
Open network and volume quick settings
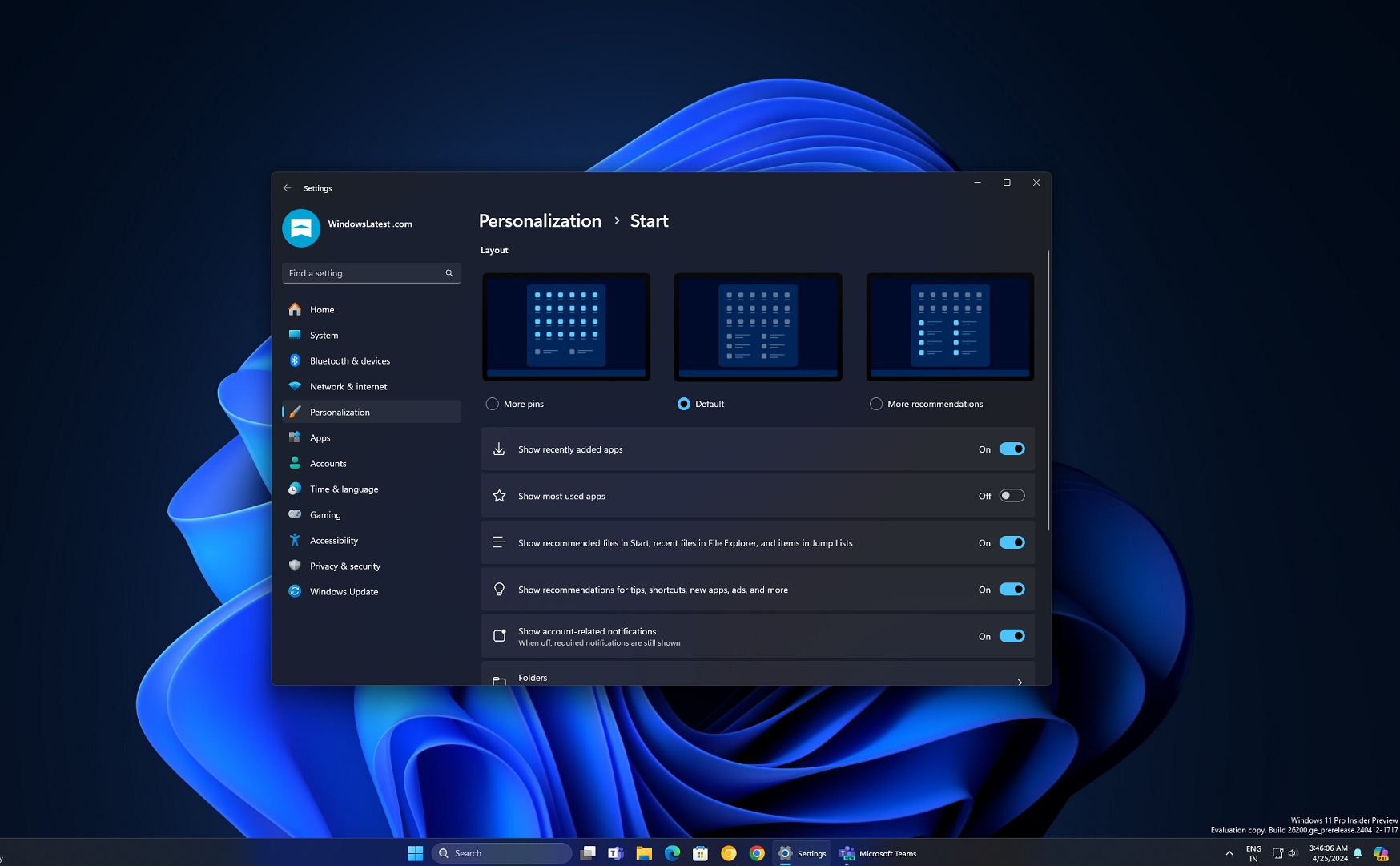pyautogui.click(x=1285, y=853)
